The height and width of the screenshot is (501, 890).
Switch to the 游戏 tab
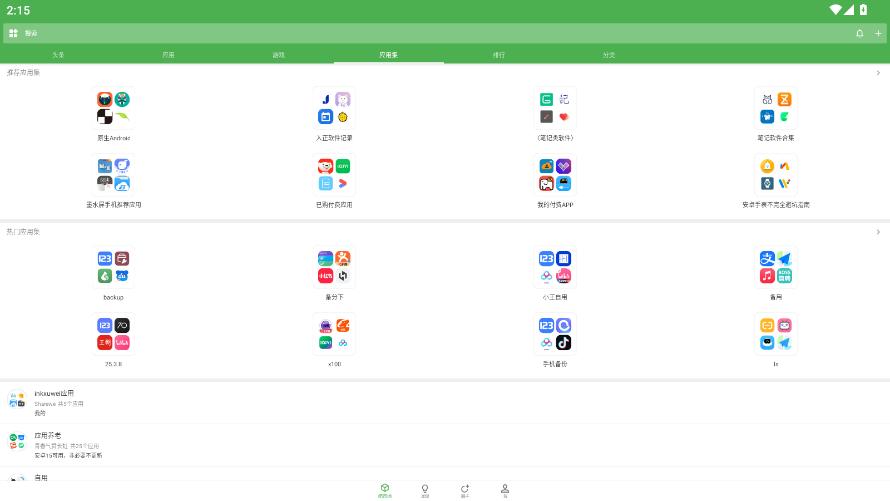(x=279, y=55)
